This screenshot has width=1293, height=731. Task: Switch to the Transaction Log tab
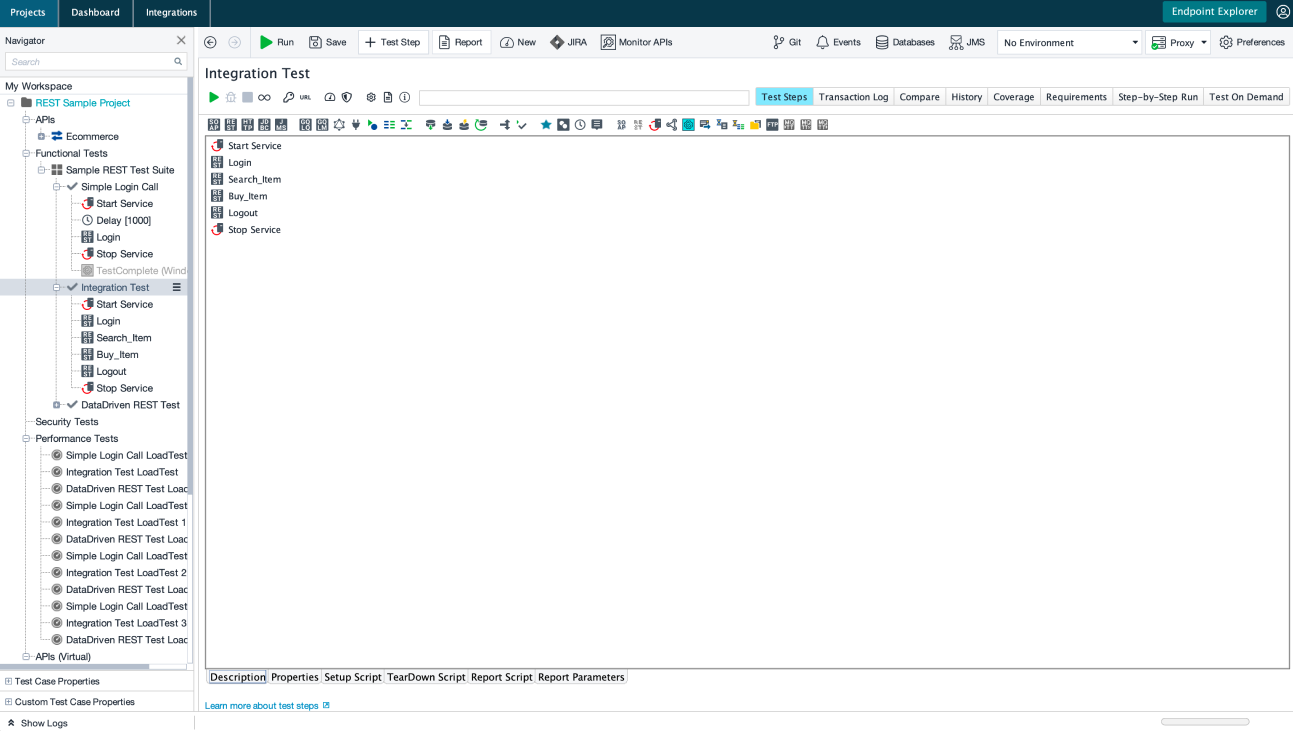[853, 97]
